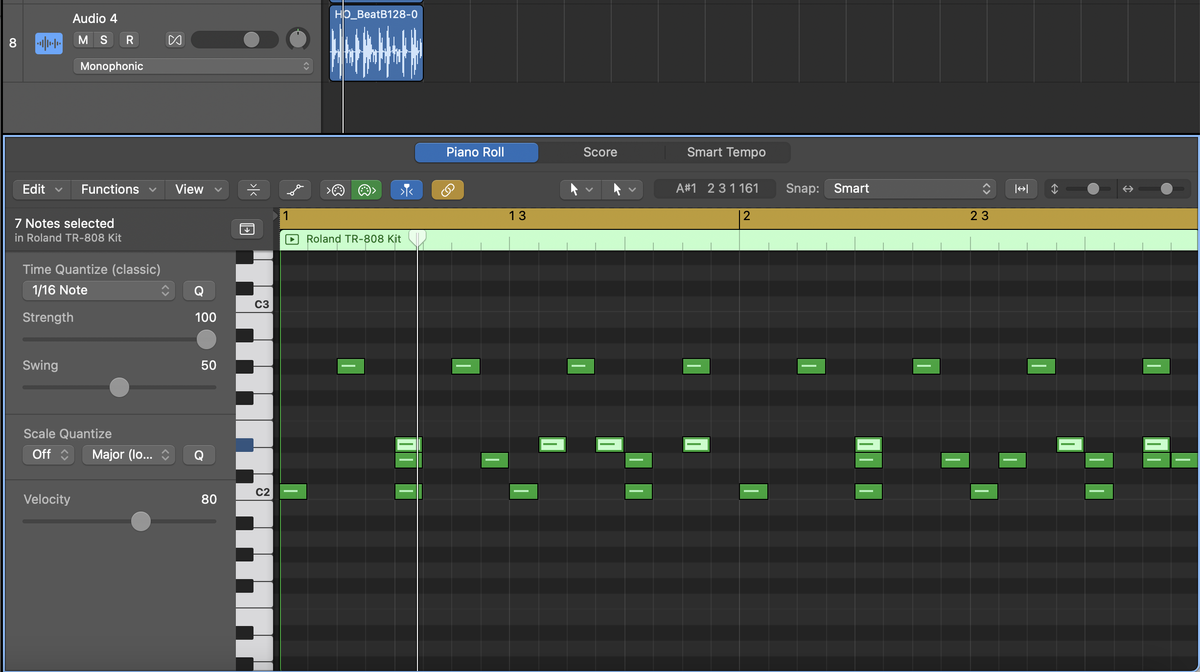Click the horizontal auto-zoom button

pyautogui.click(x=1020, y=189)
